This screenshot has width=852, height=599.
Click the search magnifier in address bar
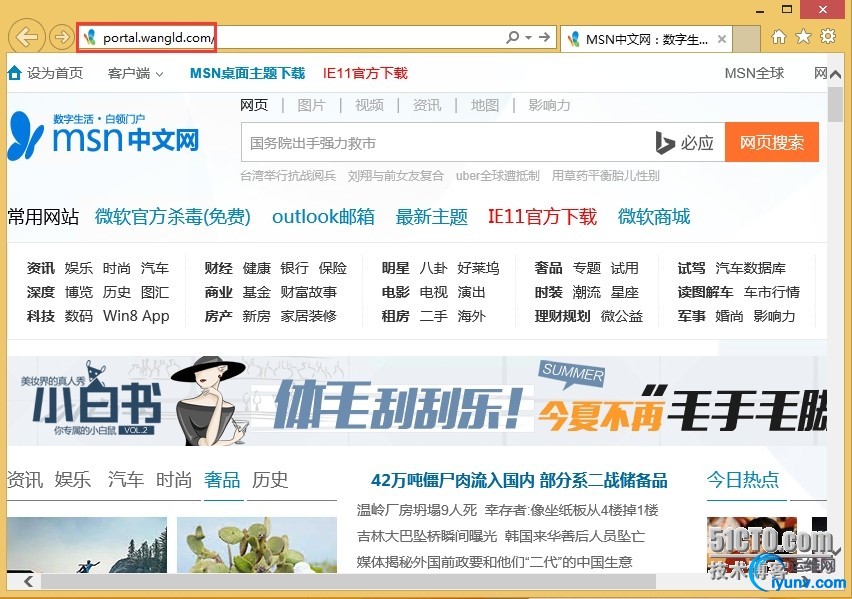coord(512,38)
